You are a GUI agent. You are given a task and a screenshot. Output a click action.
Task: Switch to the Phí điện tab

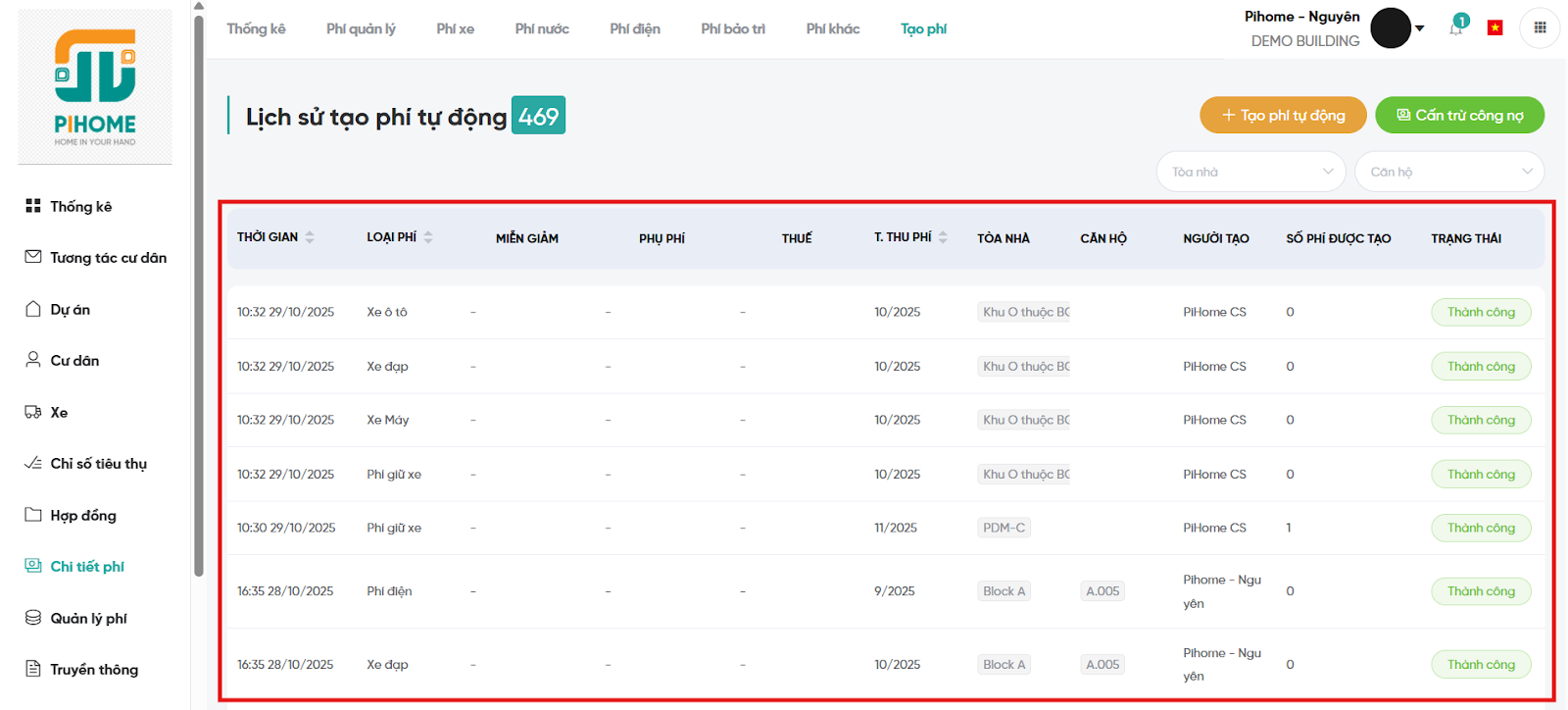(634, 29)
